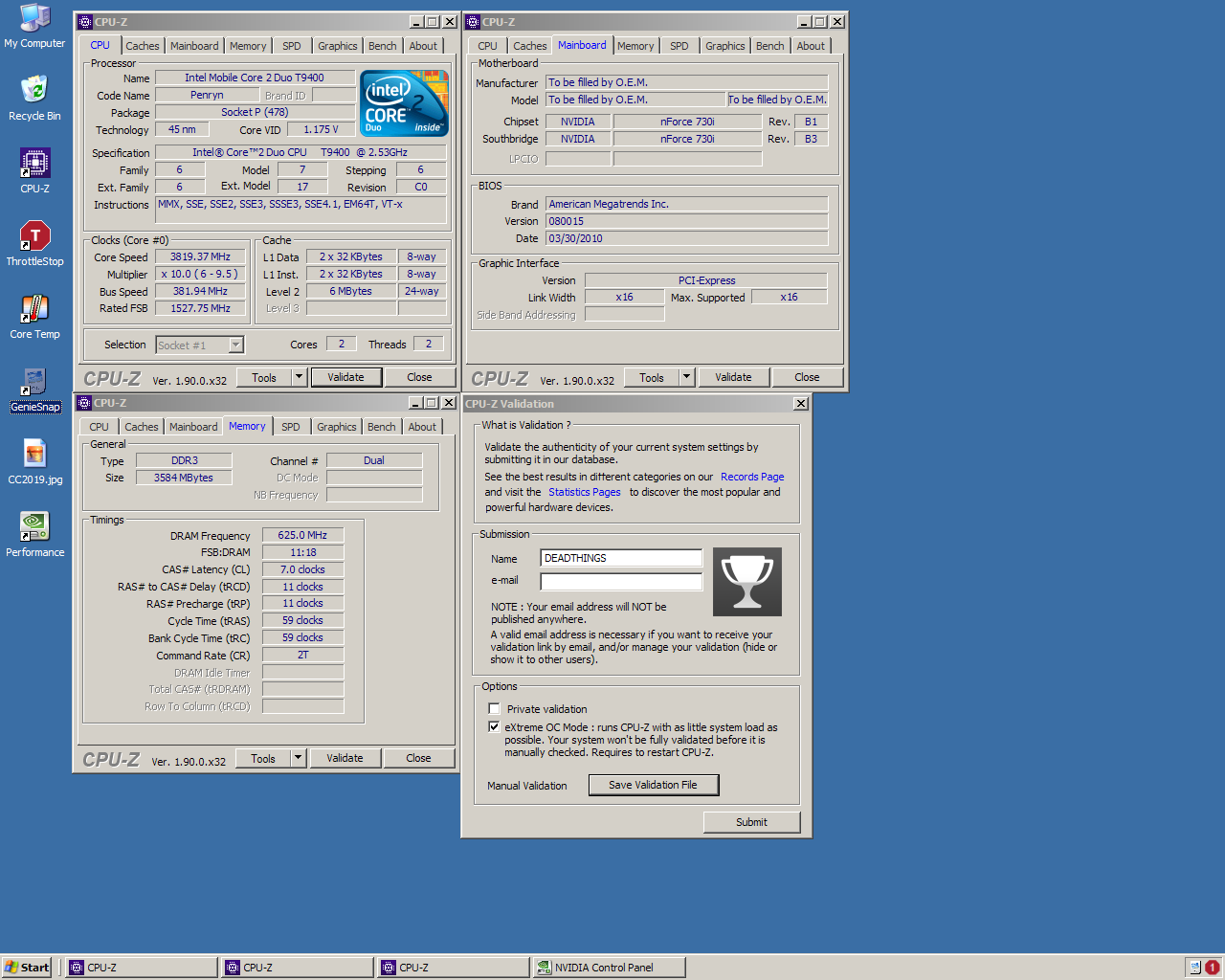Viewport: 1225px width, 980px height.
Task: Expand Tools dropdown arrow in CPU window
Action: coord(299,377)
